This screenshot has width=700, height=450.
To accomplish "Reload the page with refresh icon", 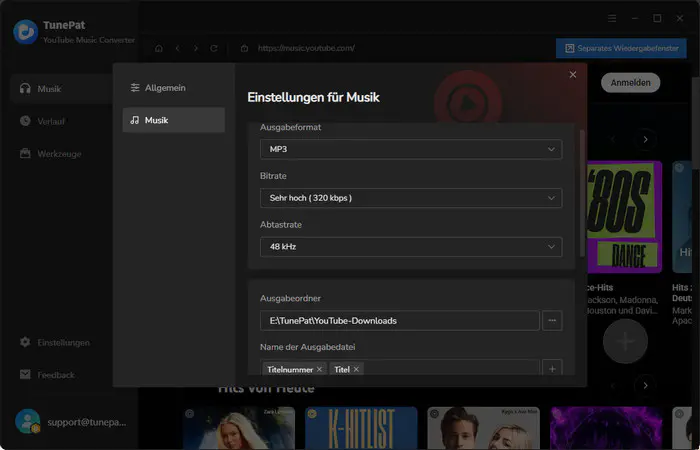I will (x=214, y=48).
